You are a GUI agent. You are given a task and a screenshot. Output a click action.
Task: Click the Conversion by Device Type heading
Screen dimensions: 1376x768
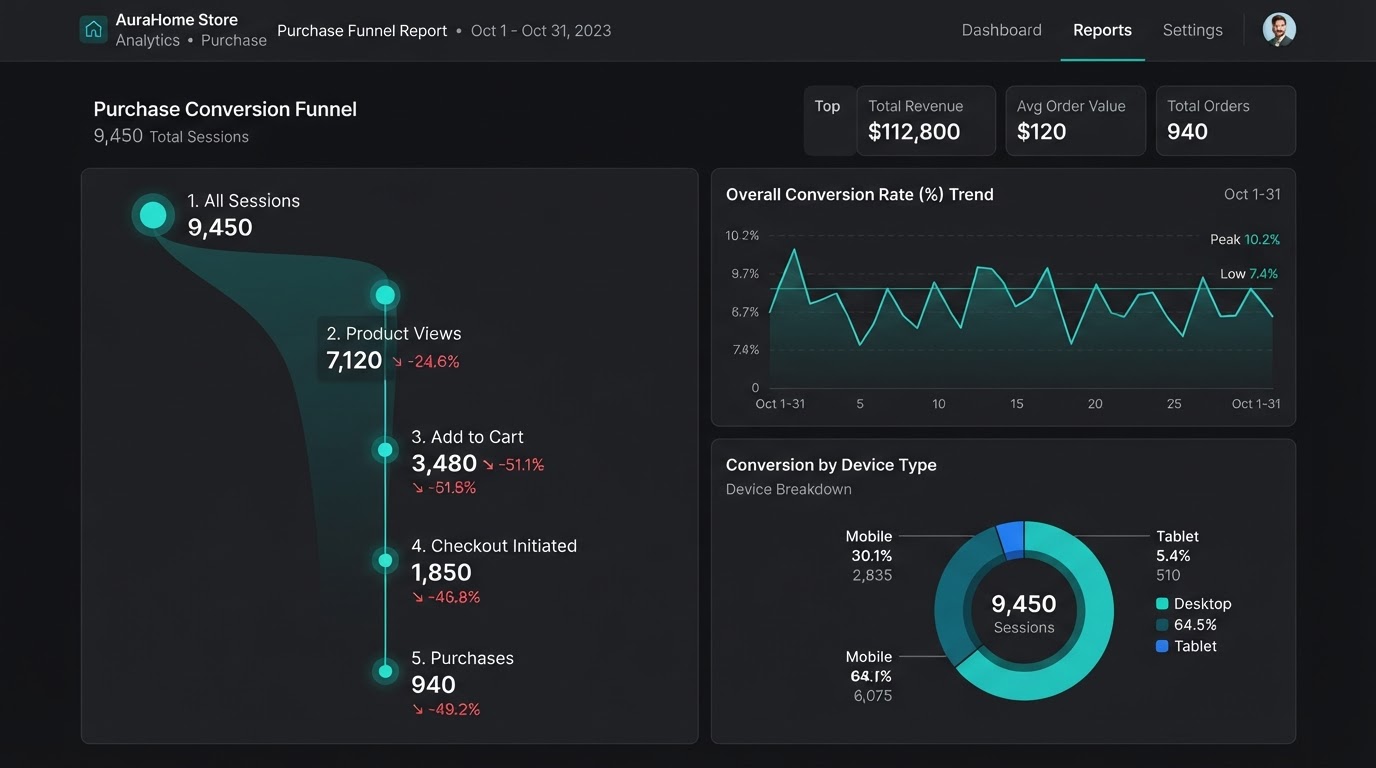pyautogui.click(x=831, y=465)
